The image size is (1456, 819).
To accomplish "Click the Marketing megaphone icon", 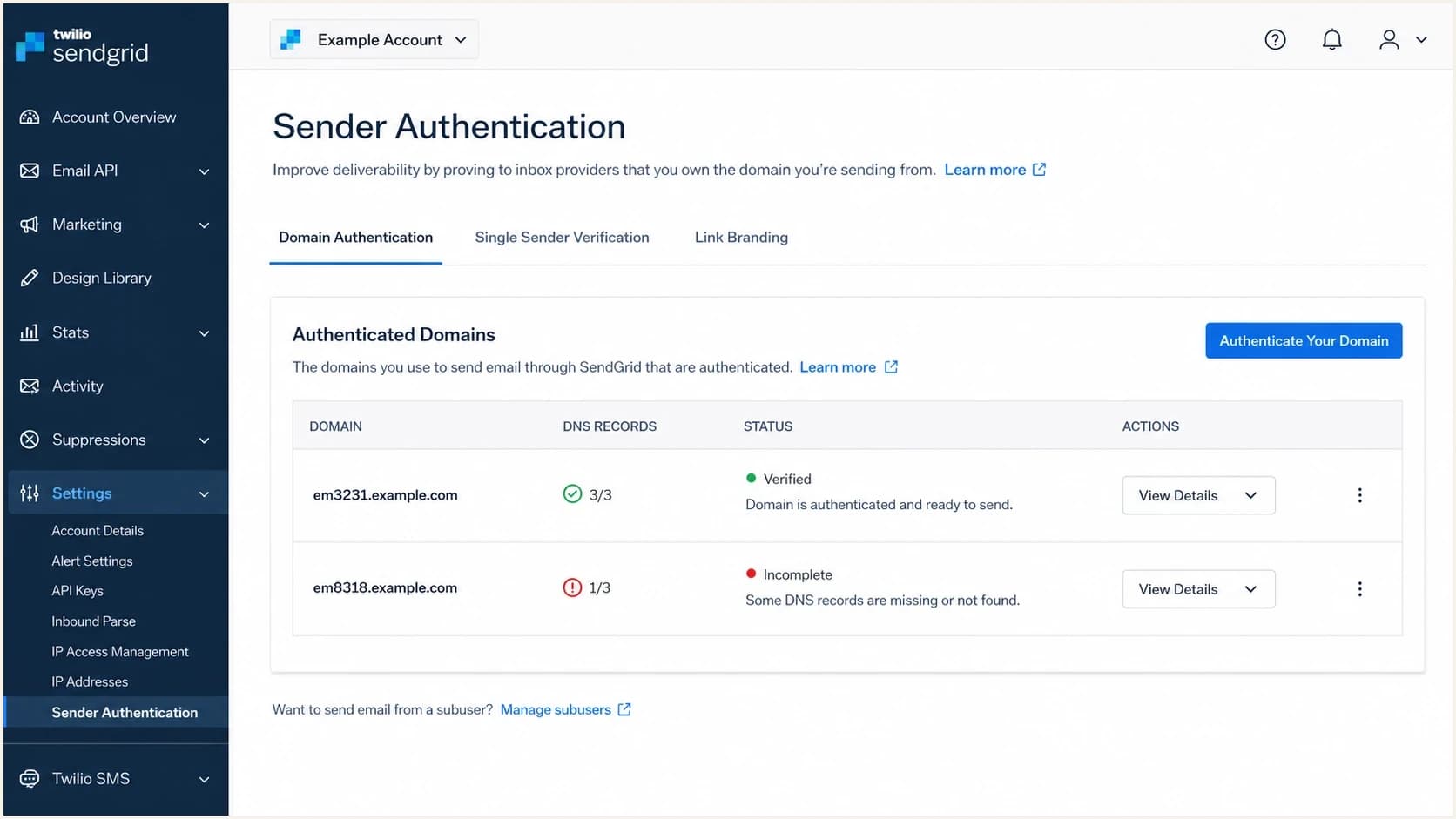I will pos(30,225).
